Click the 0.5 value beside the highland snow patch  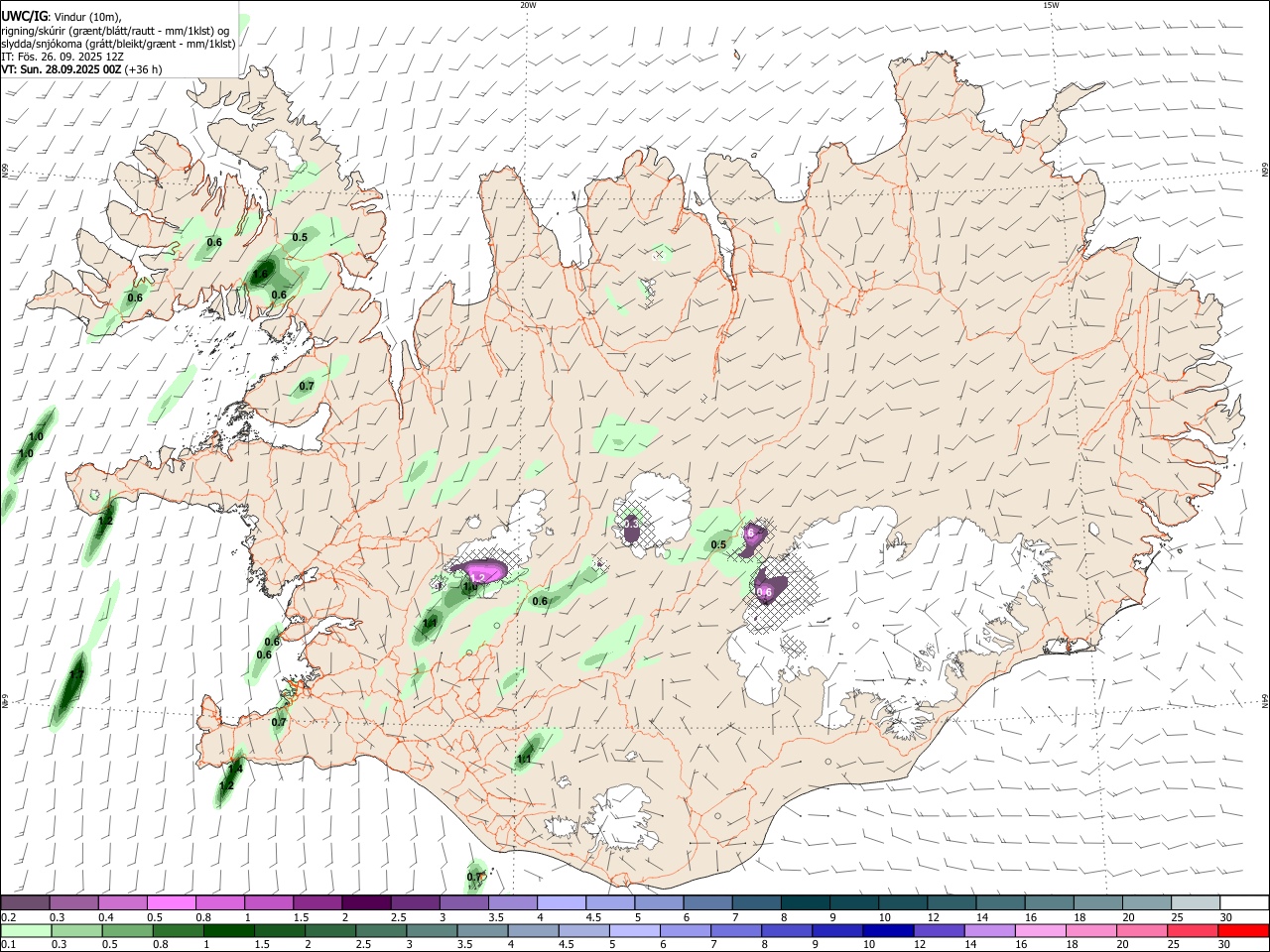tap(719, 544)
